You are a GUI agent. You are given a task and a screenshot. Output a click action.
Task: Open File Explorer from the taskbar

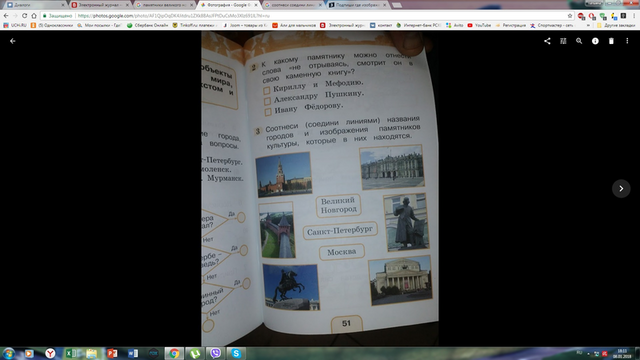91,353
